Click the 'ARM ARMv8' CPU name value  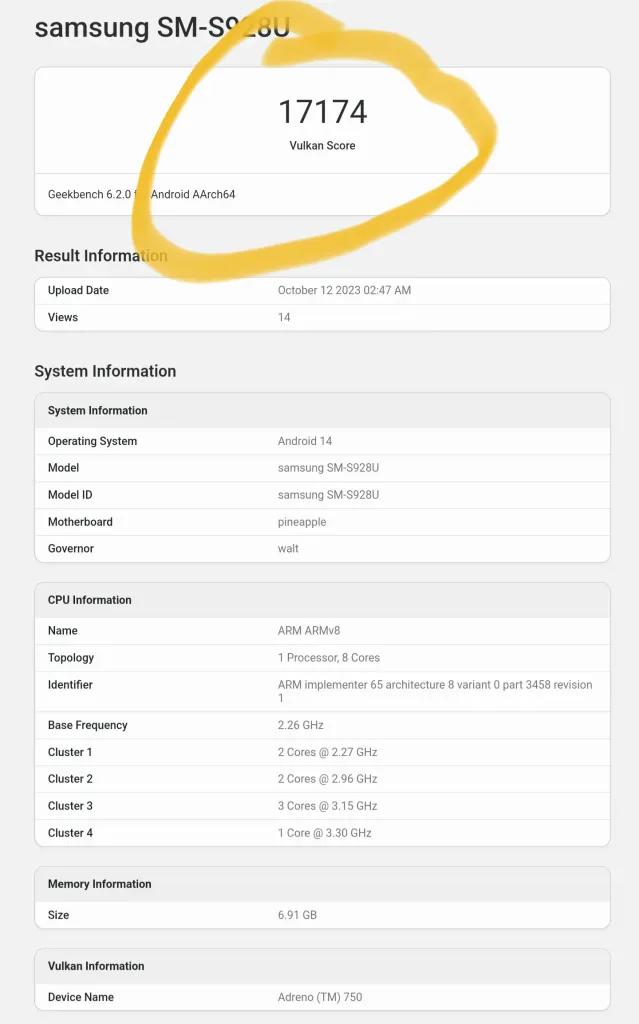point(309,631)
